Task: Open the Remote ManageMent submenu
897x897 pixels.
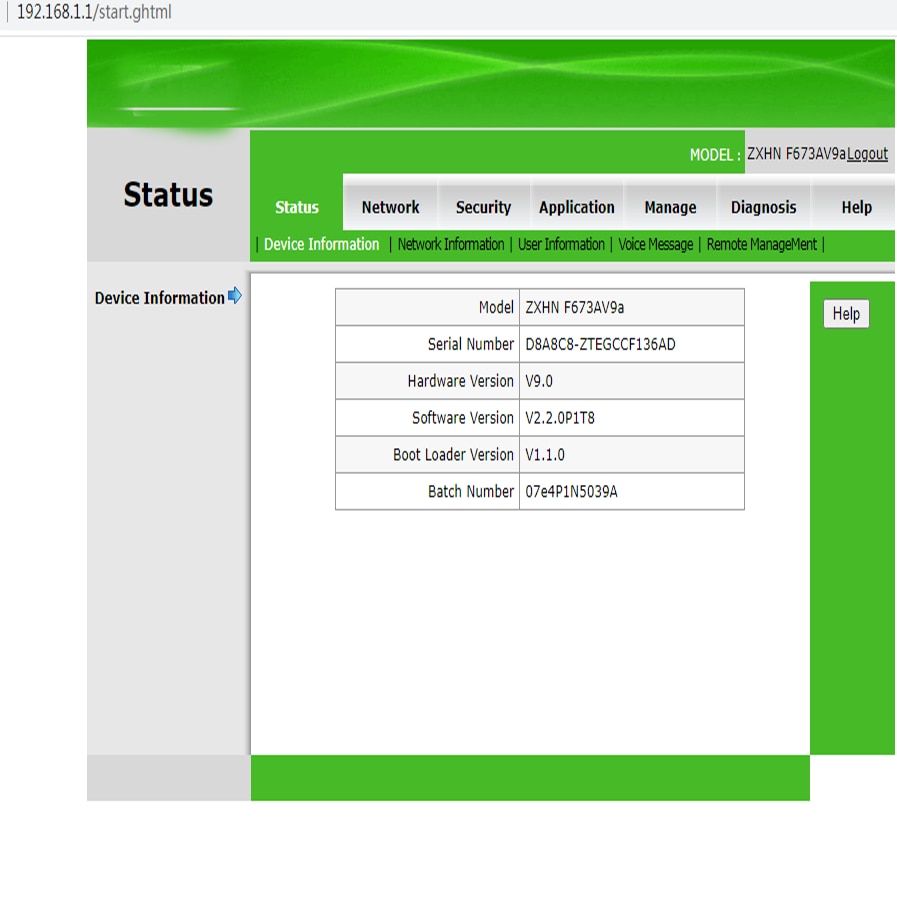Action: (x=762, y=244)
